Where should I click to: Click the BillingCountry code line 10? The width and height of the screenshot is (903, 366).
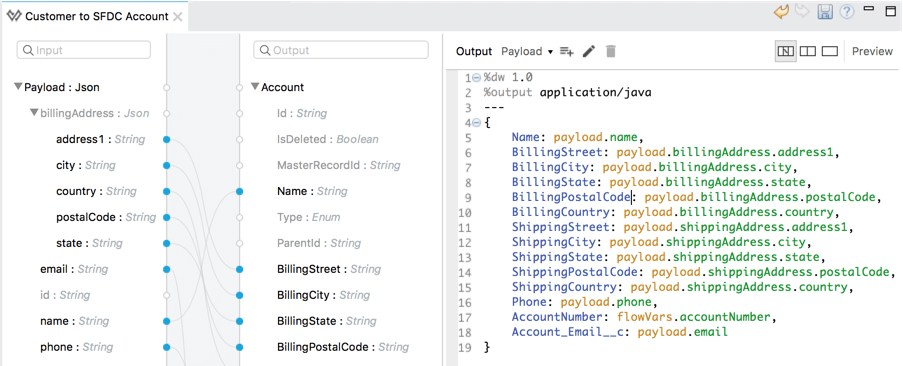676,212
